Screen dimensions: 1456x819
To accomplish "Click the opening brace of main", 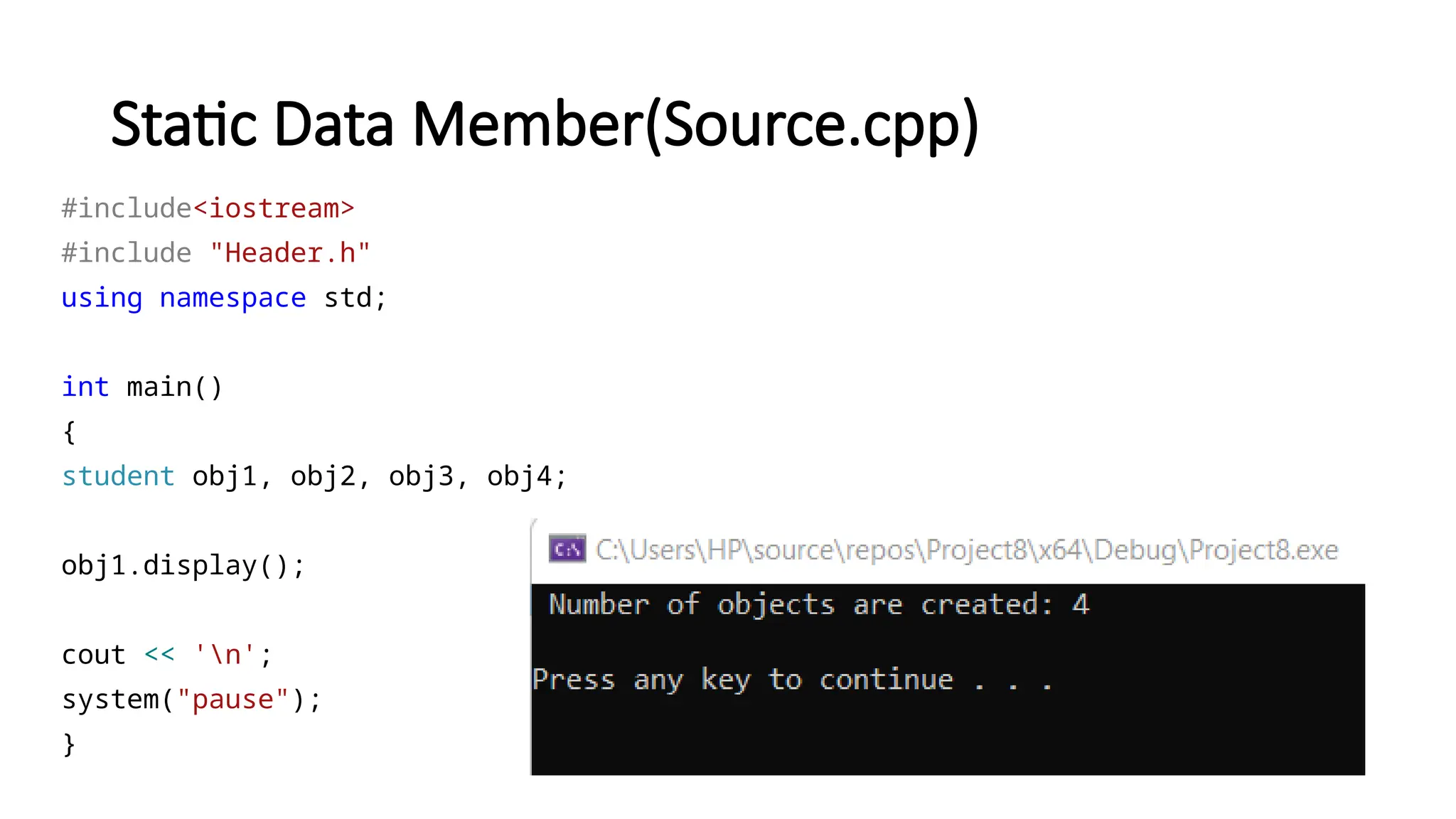I will pos(69,432).
